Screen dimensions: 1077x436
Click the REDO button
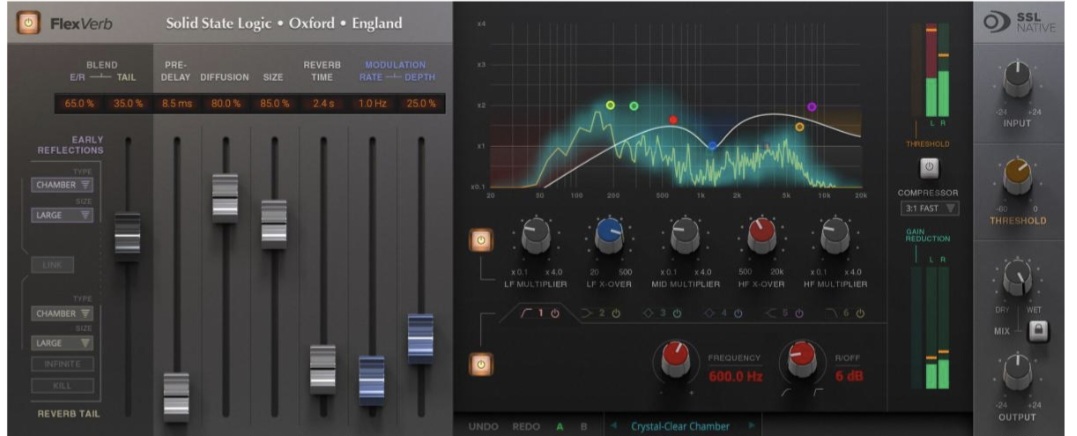tap(526, 426)
